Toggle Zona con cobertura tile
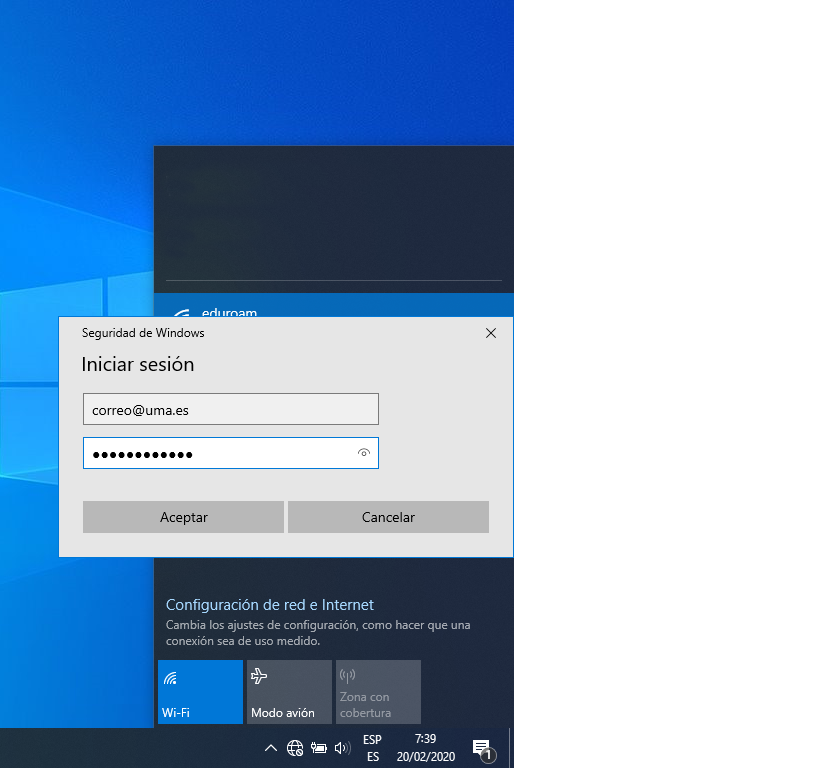The width and height of the screenshot is (819, 768). (378, 692)
